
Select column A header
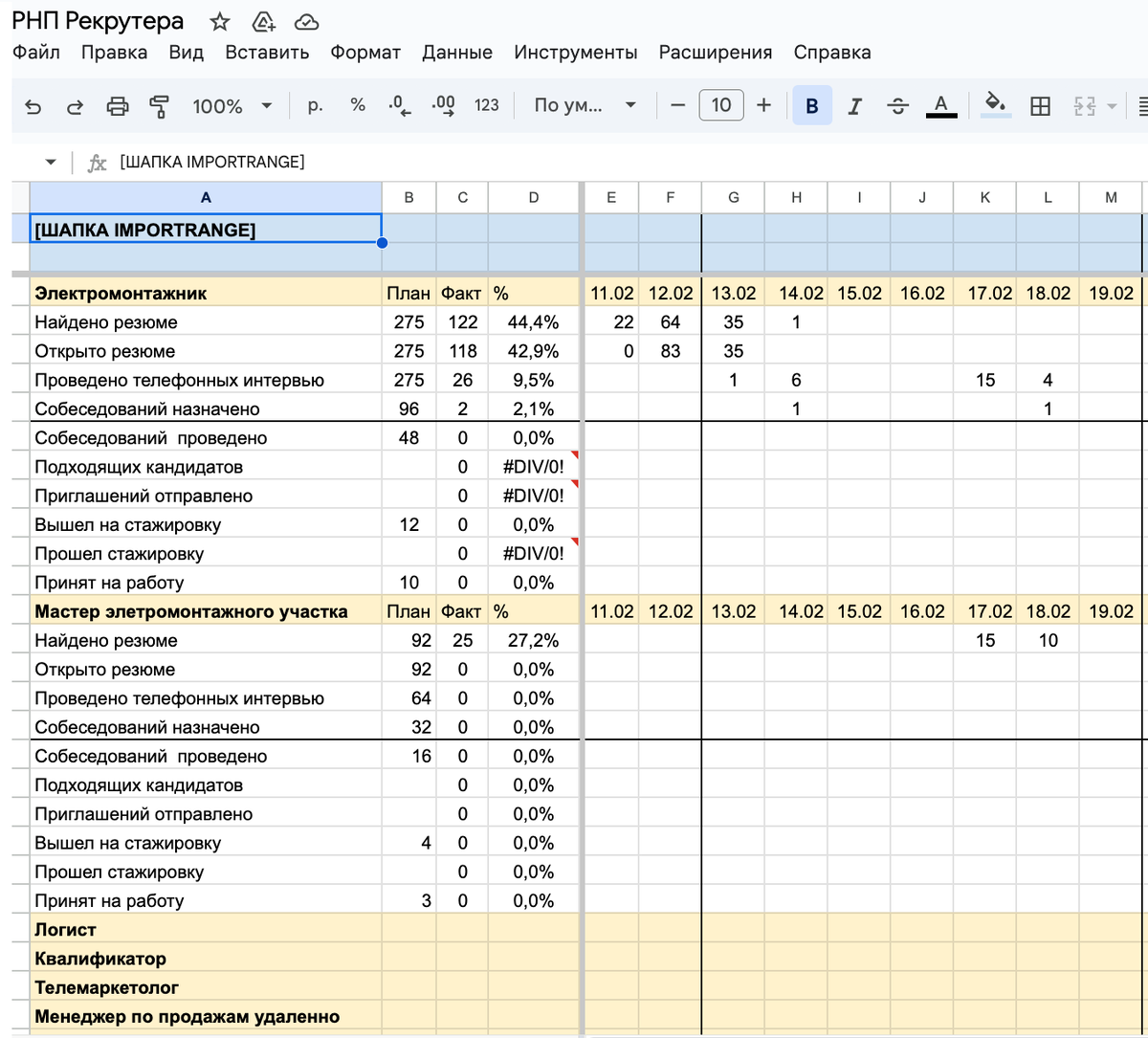click(x=206, y=197)
